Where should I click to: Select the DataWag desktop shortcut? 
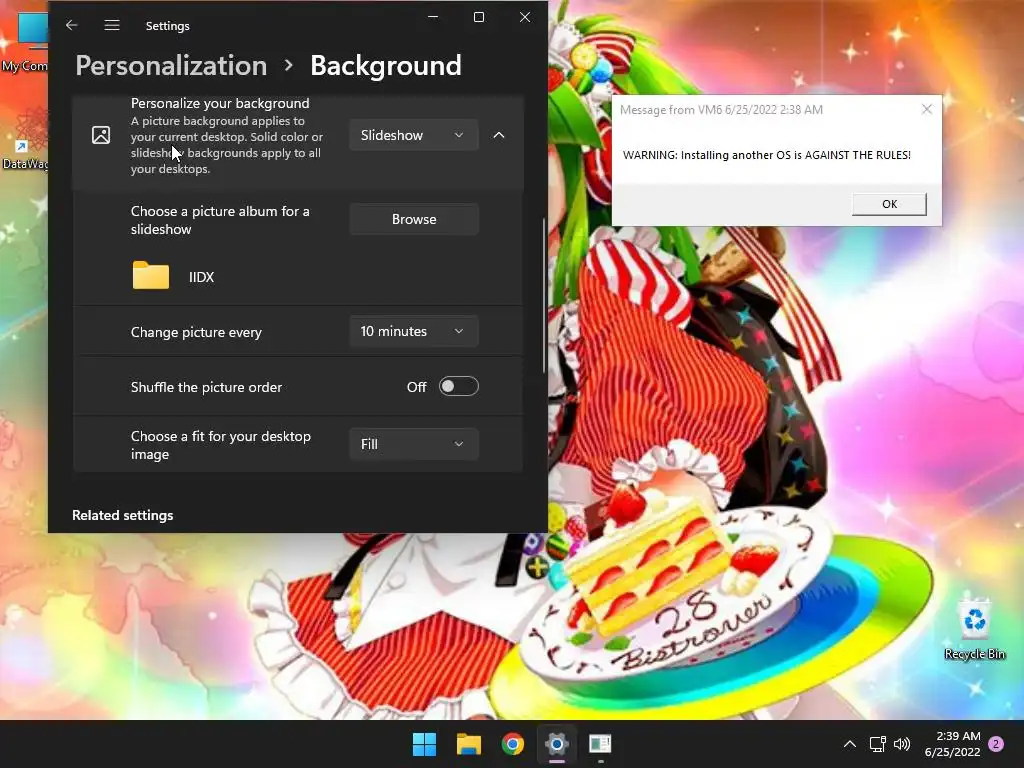click(24, 140)
